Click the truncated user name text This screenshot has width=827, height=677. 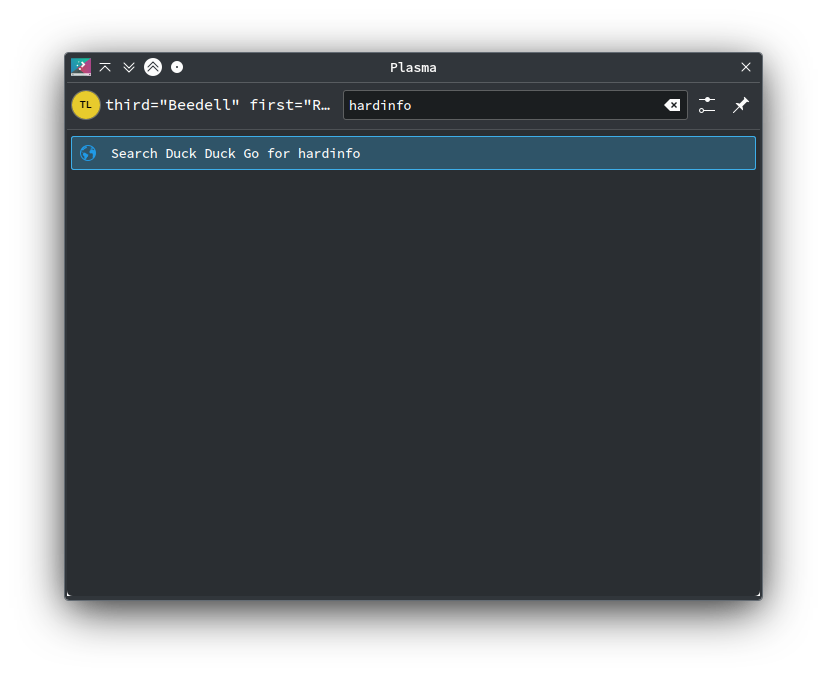[x=218, y=105]
